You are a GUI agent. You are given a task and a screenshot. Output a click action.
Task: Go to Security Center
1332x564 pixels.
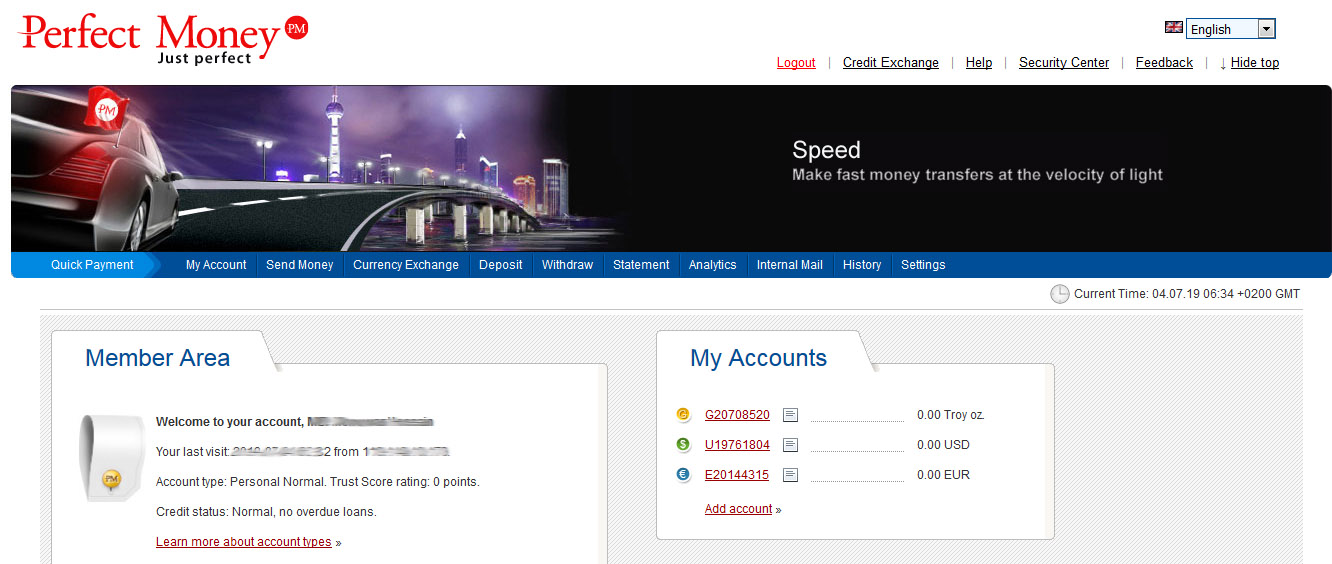(1064, 63)
